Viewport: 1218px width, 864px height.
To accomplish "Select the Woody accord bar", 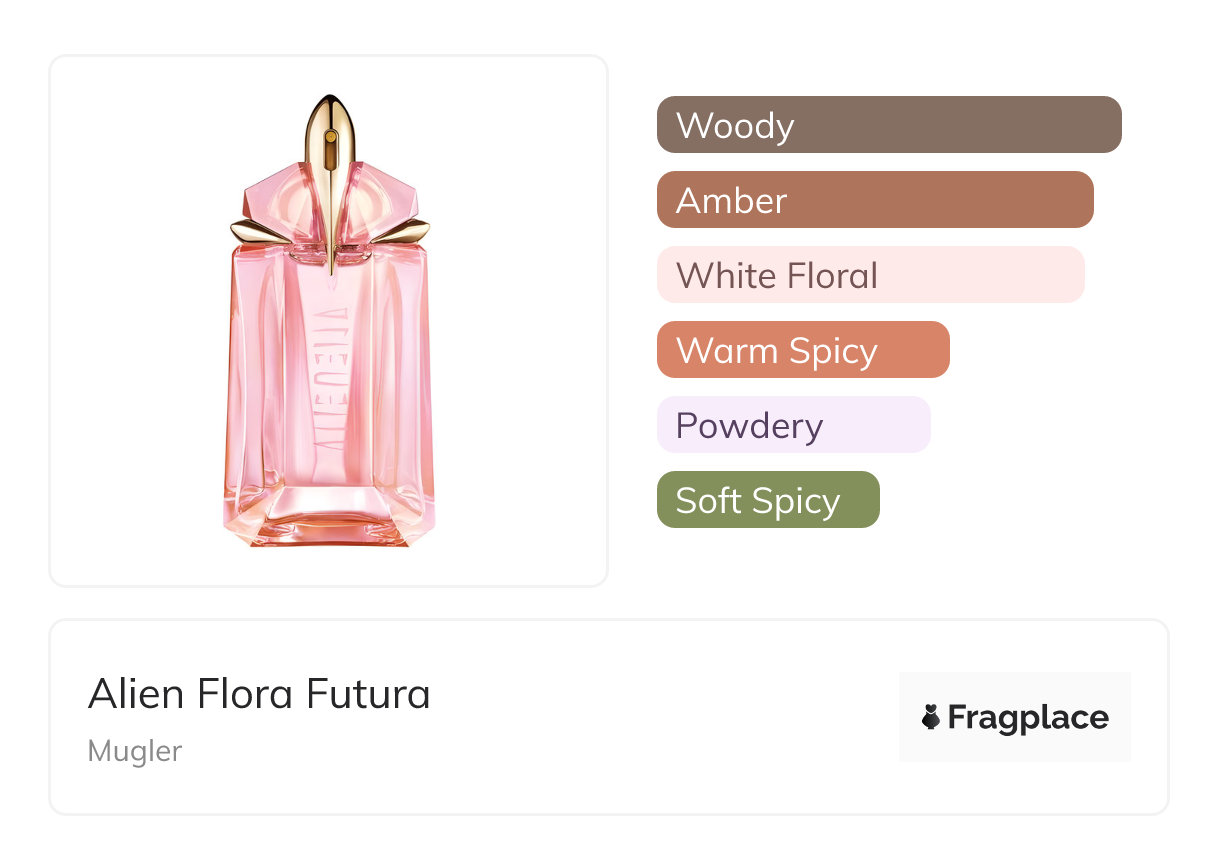I will pos(889,125).
